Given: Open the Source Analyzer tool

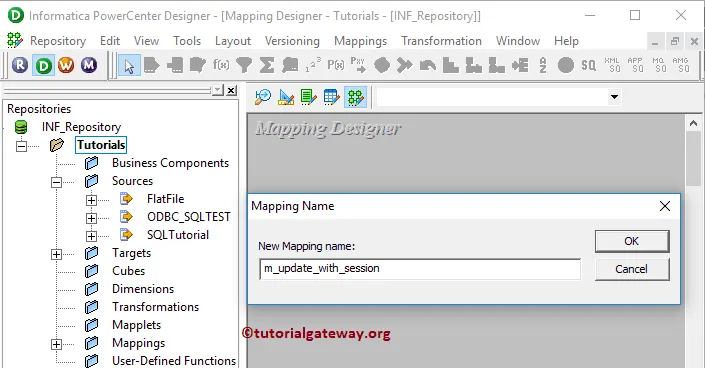Looking at the screenshot, I should point(263,97).
